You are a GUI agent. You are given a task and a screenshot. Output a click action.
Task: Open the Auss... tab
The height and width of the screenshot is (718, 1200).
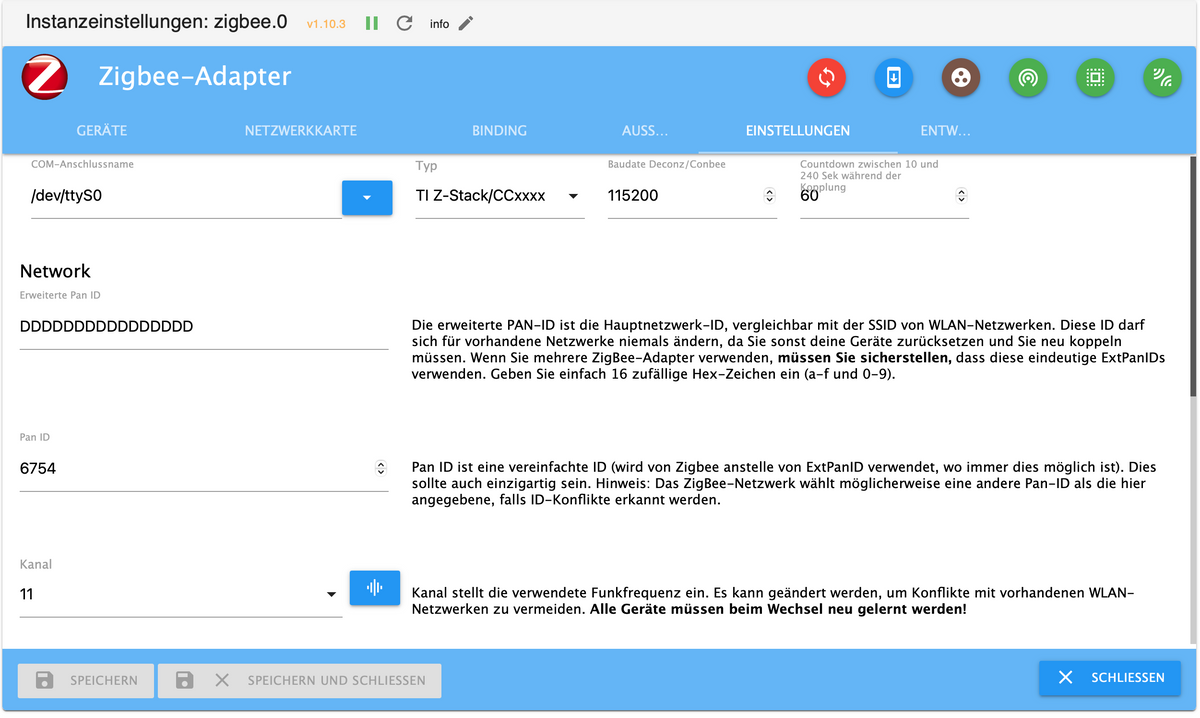[x=645, y=131]
